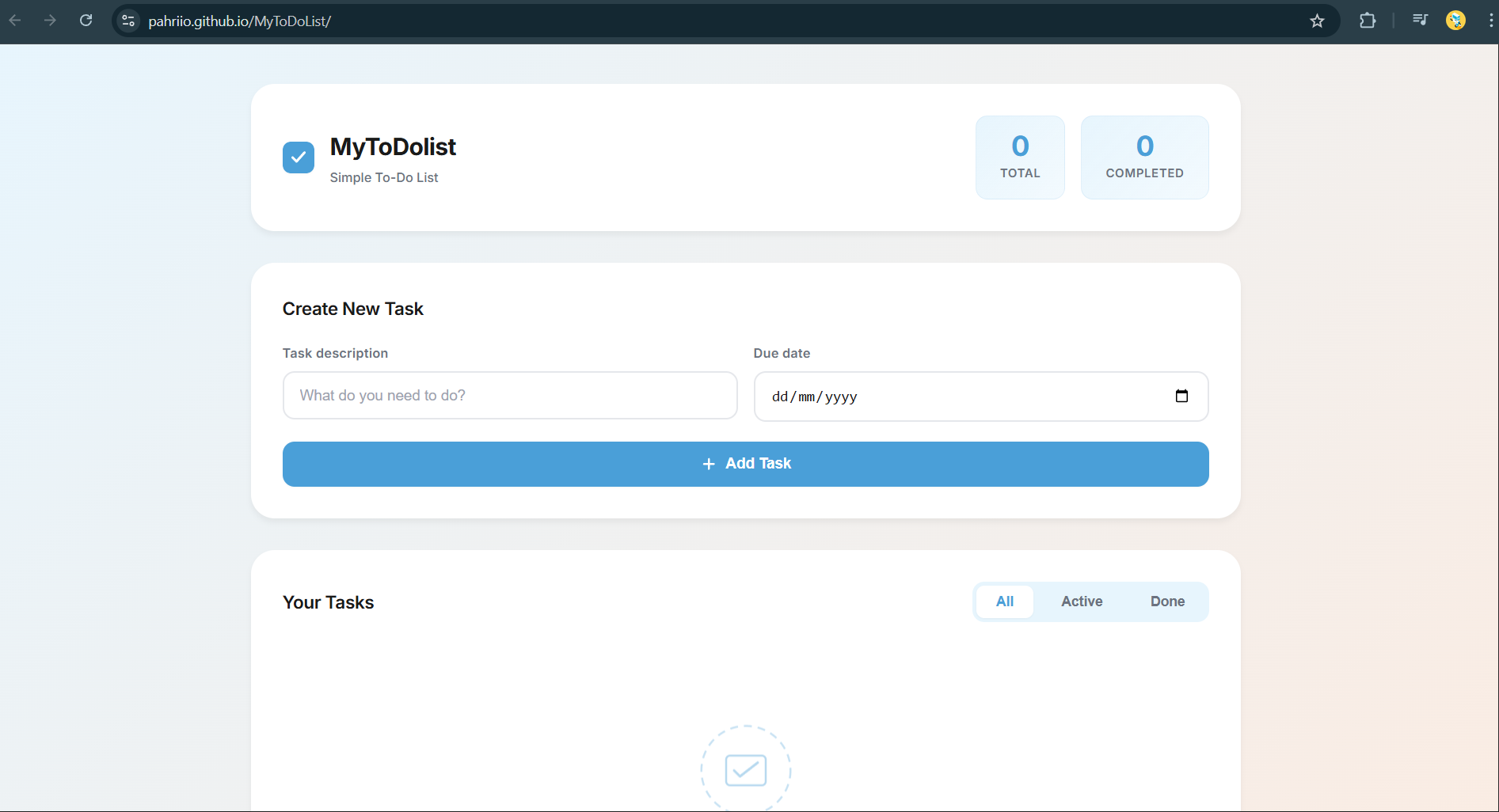This screenshot has width=1499, height=812.
Task: Filter tasks by Done
Action: pyautogui.click(x=1167, y=601)
